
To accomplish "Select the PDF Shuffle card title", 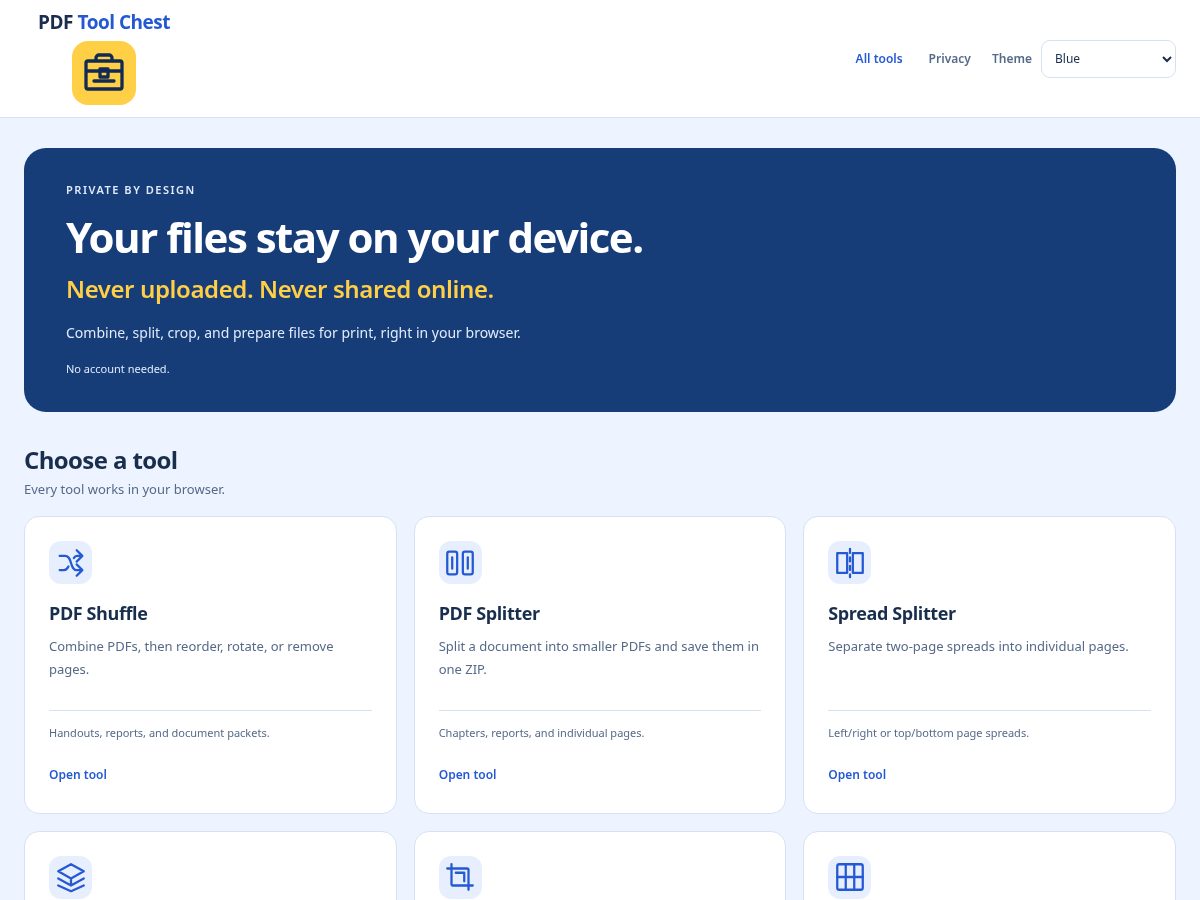I will [98, 614].
